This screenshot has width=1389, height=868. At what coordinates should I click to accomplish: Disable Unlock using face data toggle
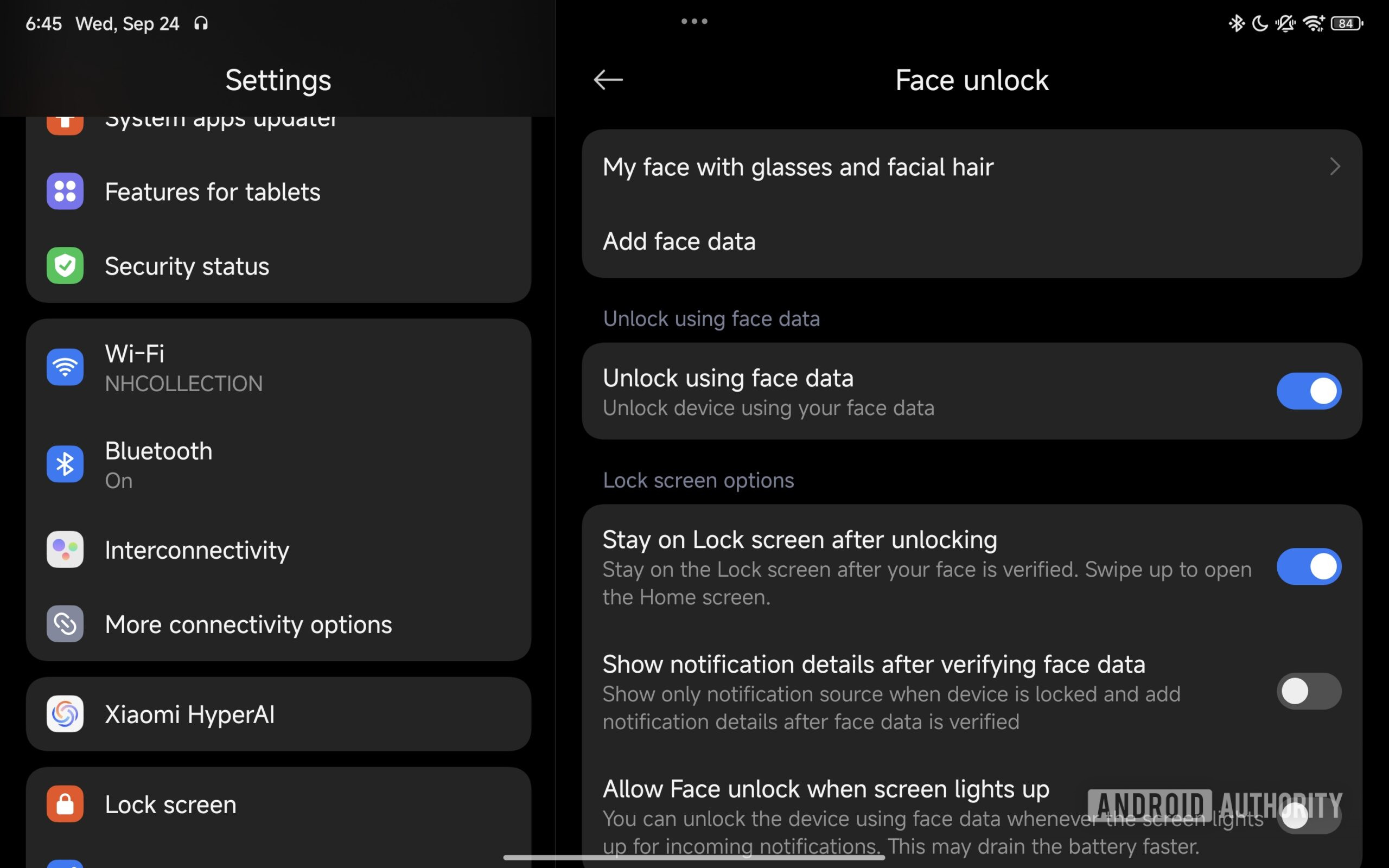(x=1309, y=392)
